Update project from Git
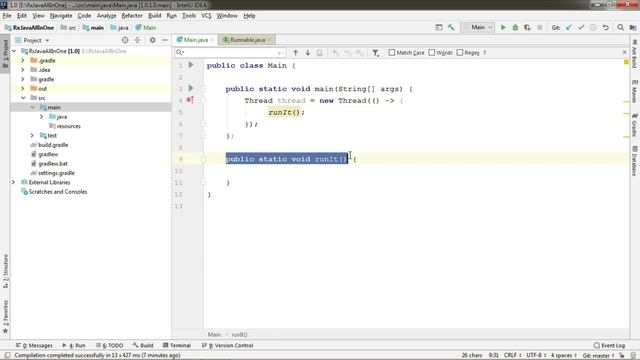Viewport: 640px width, 360px height. tap(569, 27)
